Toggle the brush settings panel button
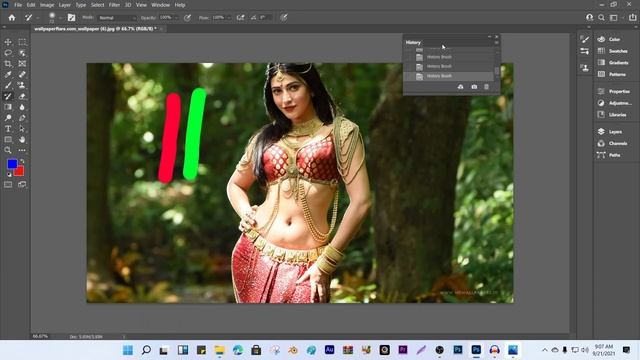 (71, 18)
